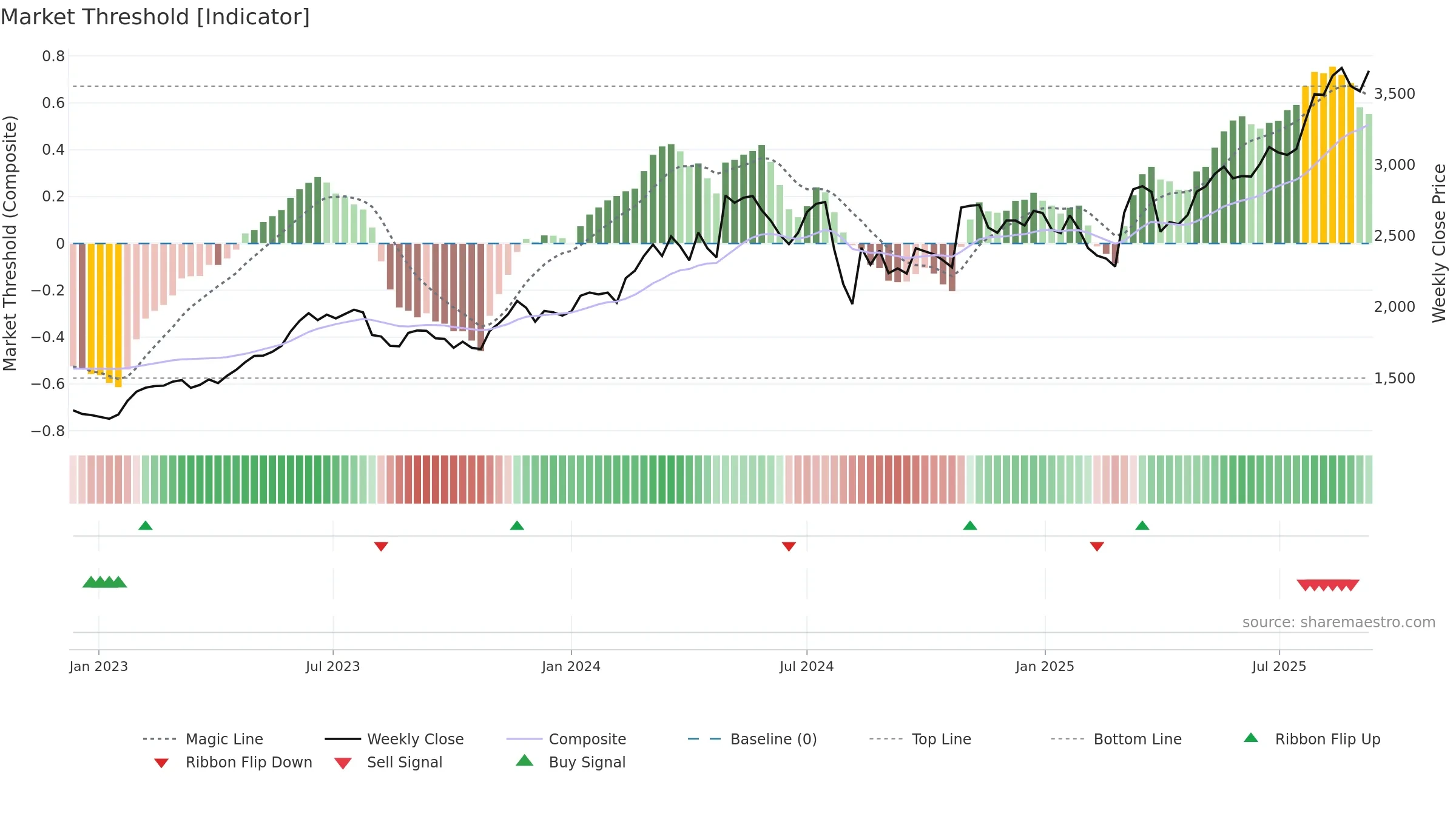Viewport: 1456px width, 819px height.
Task: Click the red Sell Signal legend triangle
Action: pyautogui.click(x=343, y=763)
